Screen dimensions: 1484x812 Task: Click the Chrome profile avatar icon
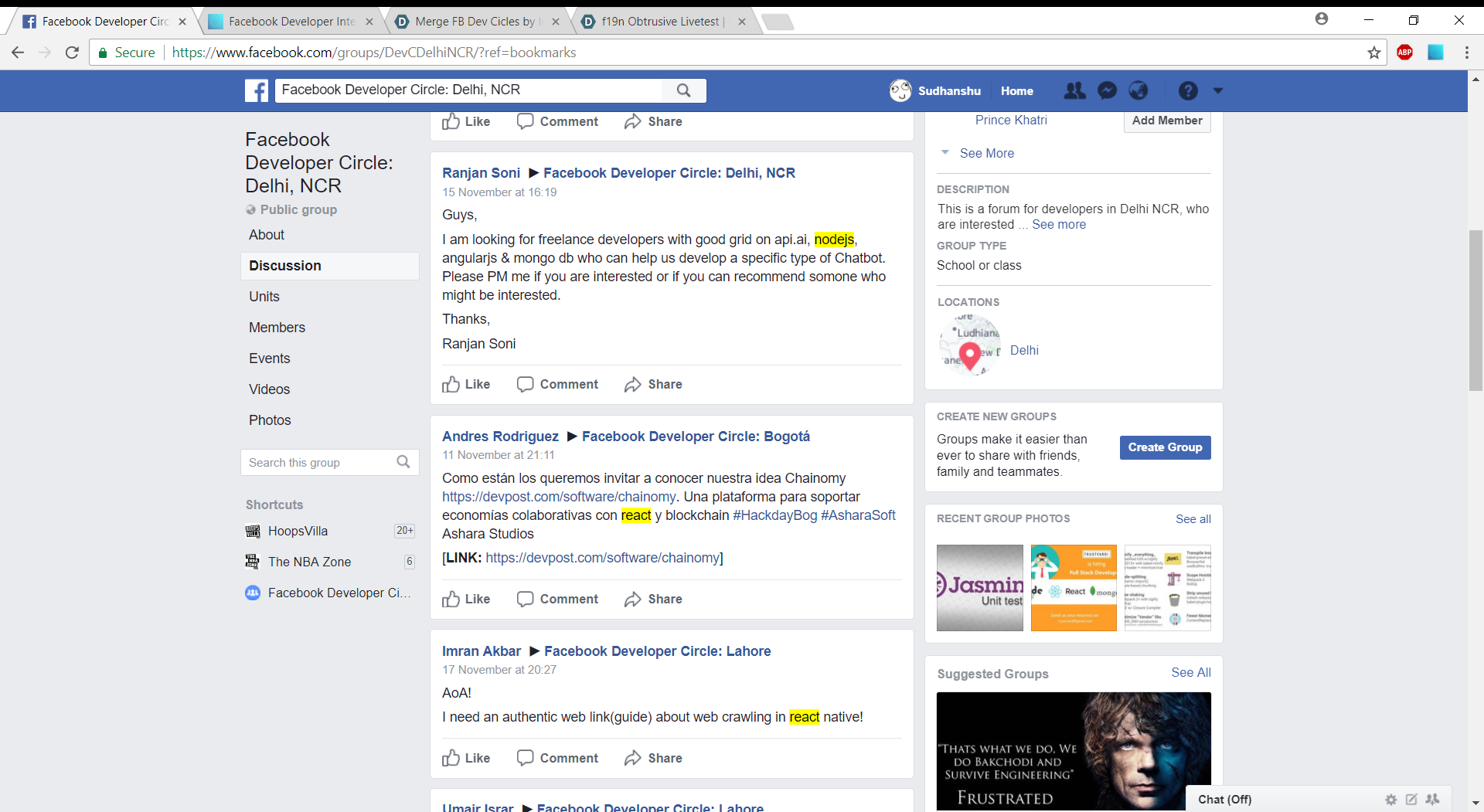pyautogui.click(x=1322, y=19)
